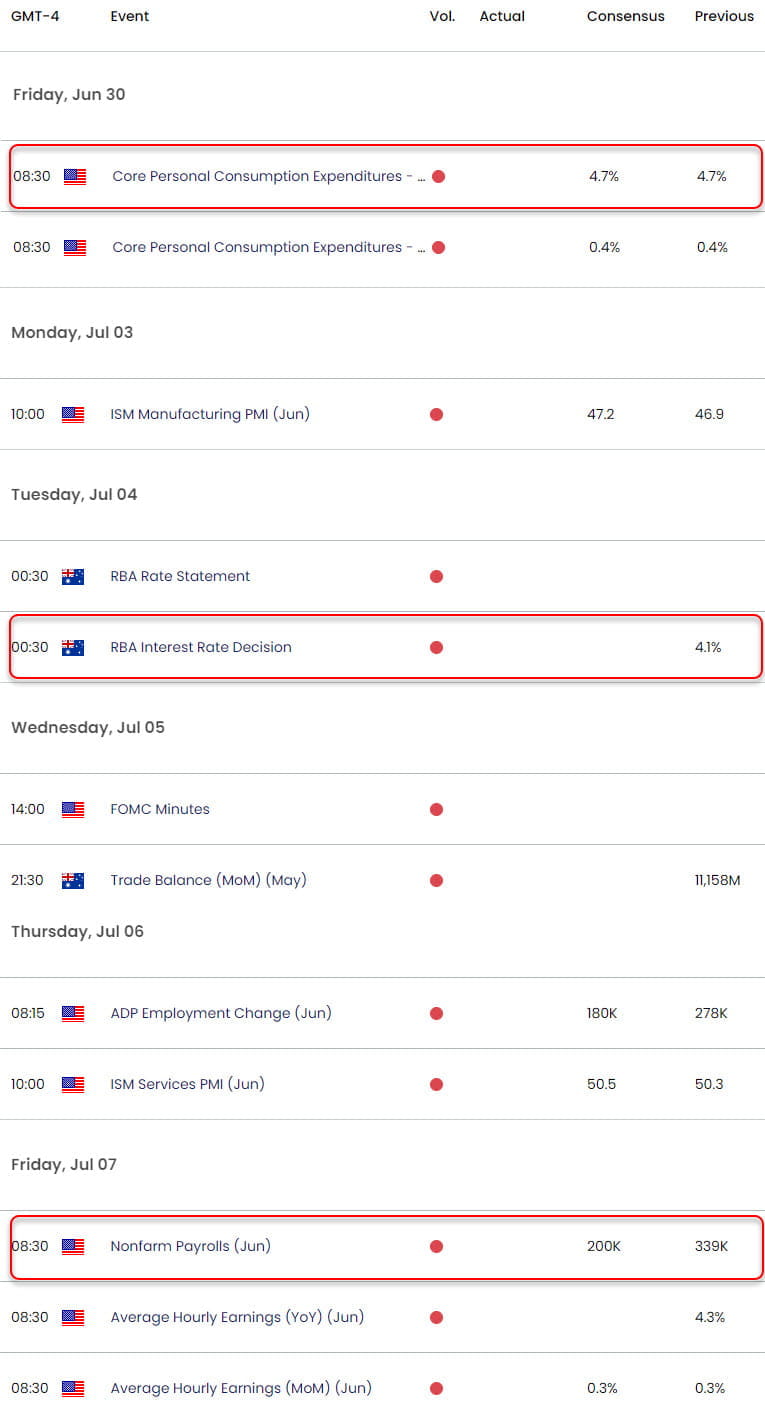Click the Tuesday, Jul 04 date heading
The width and height of the screenshot is (765, 1408).
pos(74,495)
